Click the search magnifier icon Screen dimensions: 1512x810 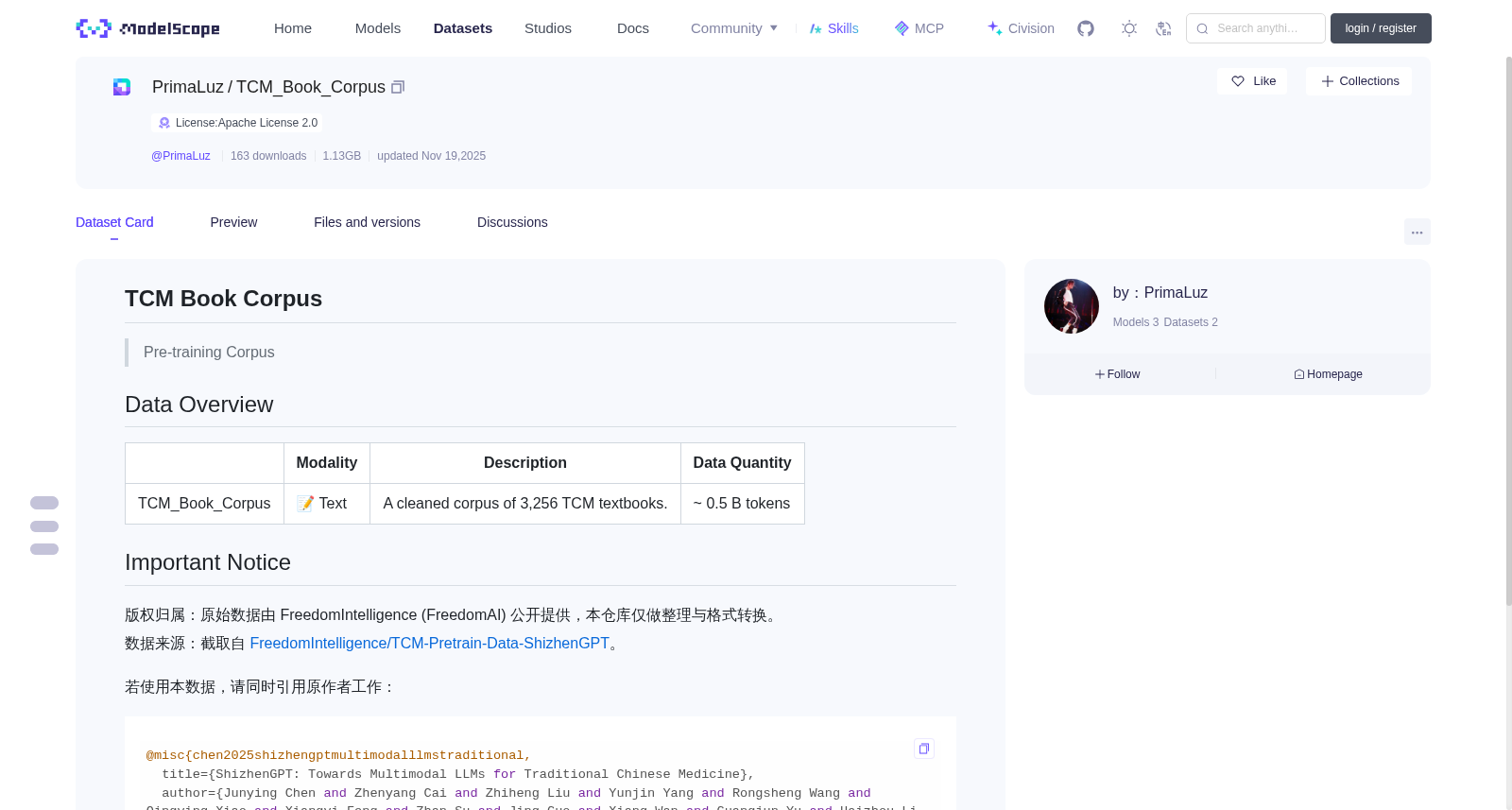click(x=1202, y=28)
